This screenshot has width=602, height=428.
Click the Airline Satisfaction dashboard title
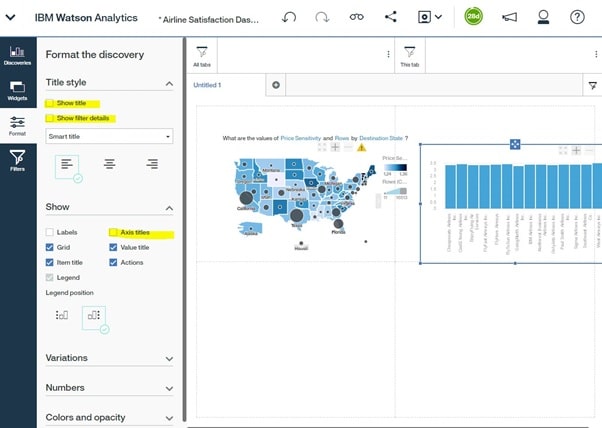208,20
